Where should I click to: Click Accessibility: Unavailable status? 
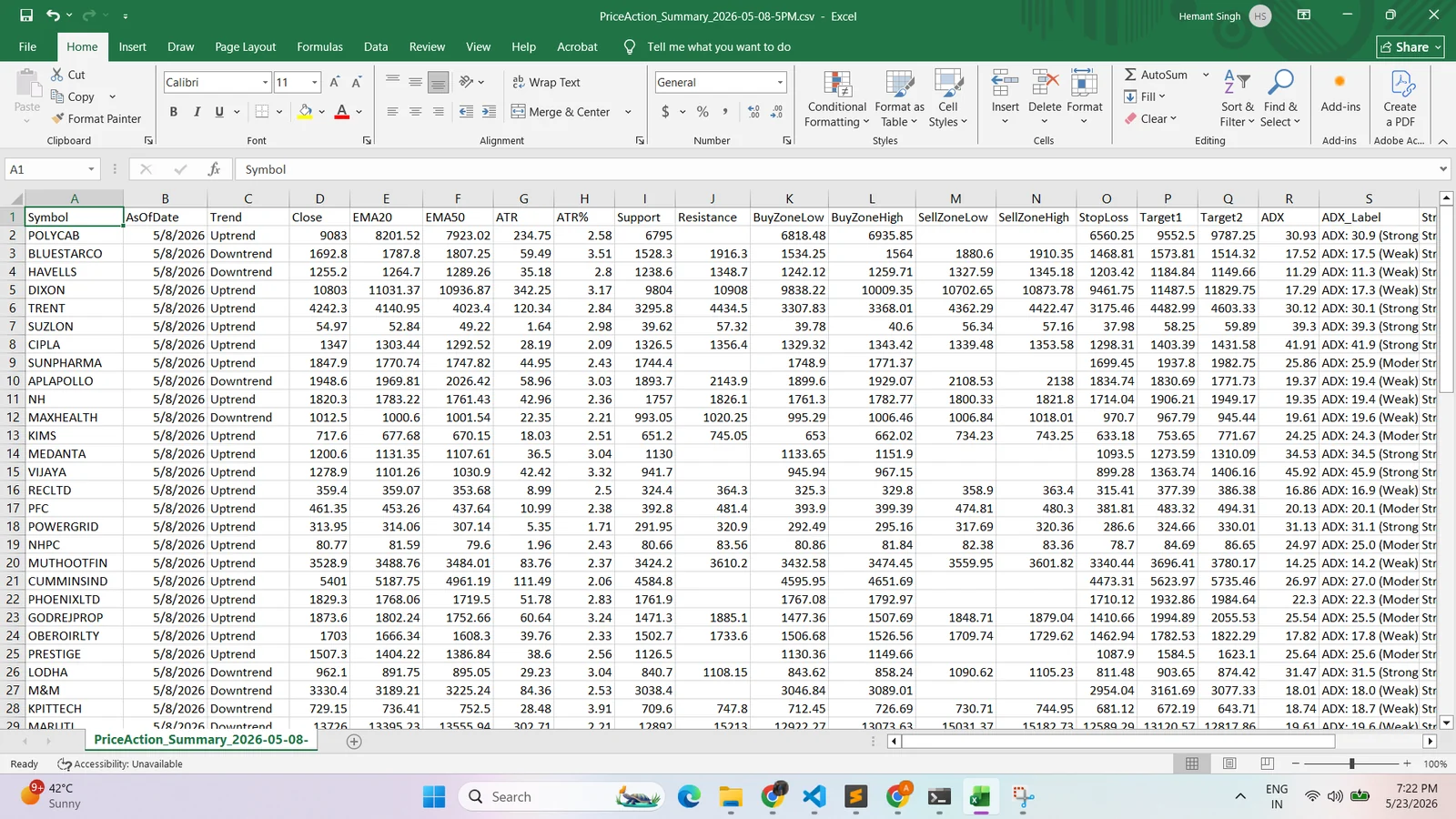point(120,763)
